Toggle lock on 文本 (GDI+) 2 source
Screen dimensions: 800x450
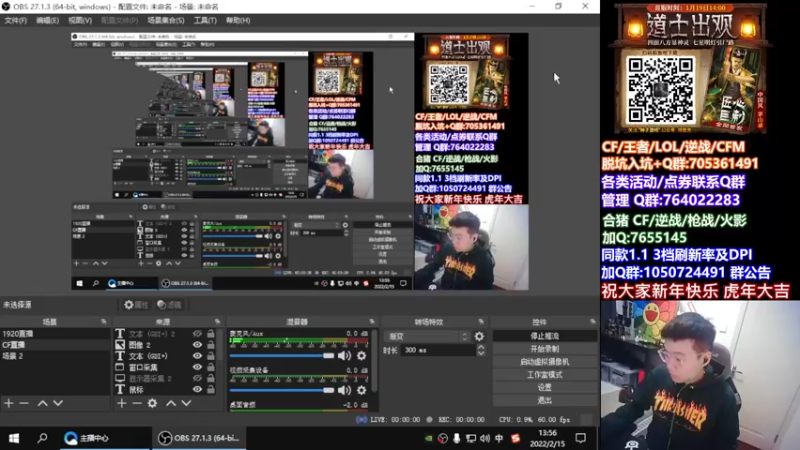[x=211, y=333]
